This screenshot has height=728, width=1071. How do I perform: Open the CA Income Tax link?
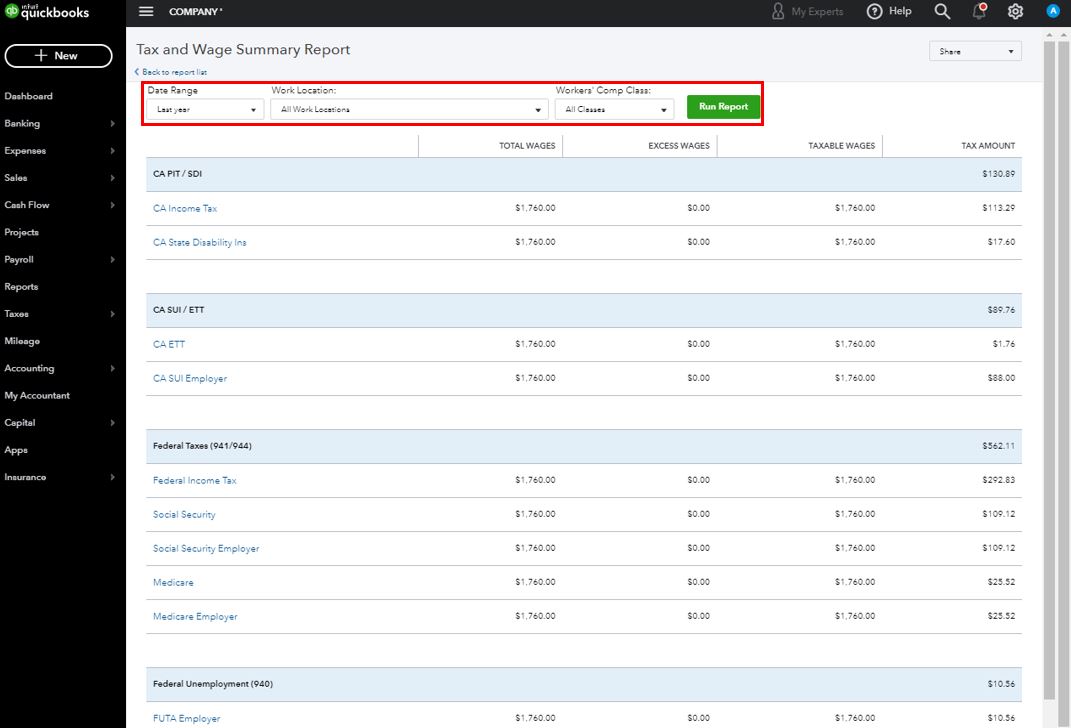point(185,208)
